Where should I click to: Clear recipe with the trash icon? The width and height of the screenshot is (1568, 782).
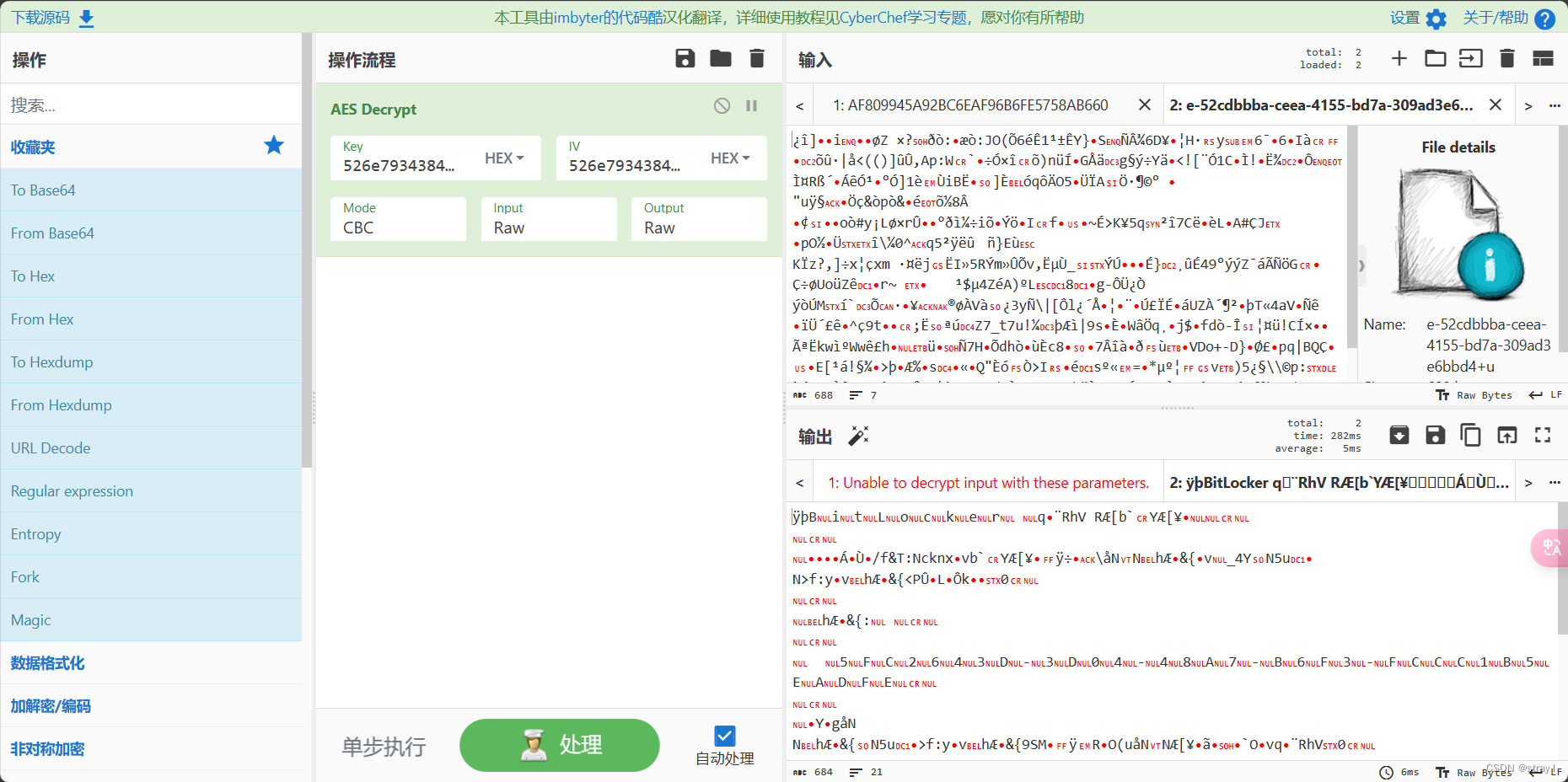(x=757, y=58)
